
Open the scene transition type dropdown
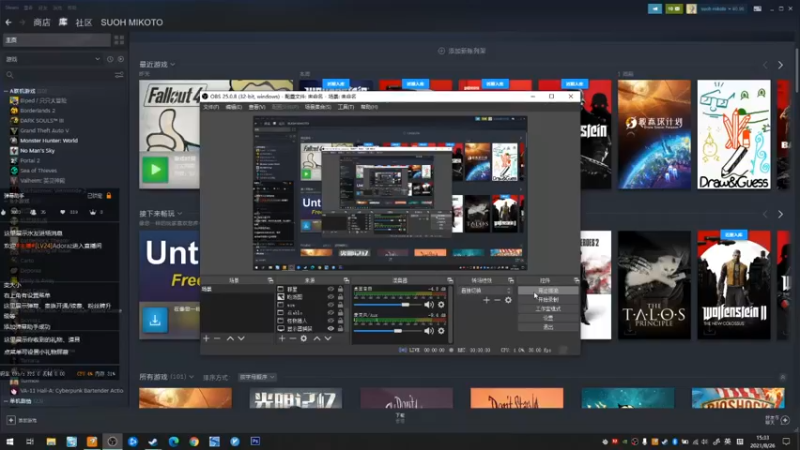click(485, 290)
